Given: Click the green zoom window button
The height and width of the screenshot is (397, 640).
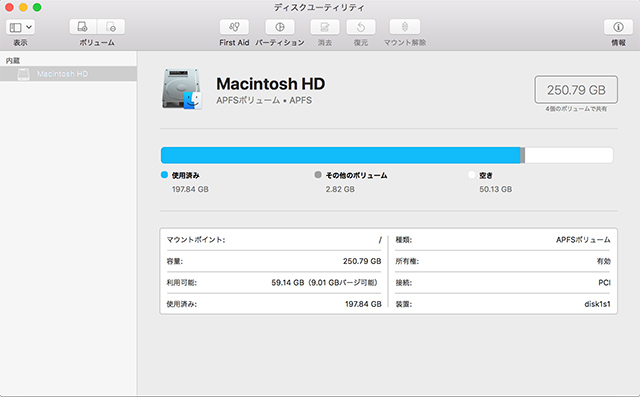Looking at the screenshot, I should click(37, 7).
